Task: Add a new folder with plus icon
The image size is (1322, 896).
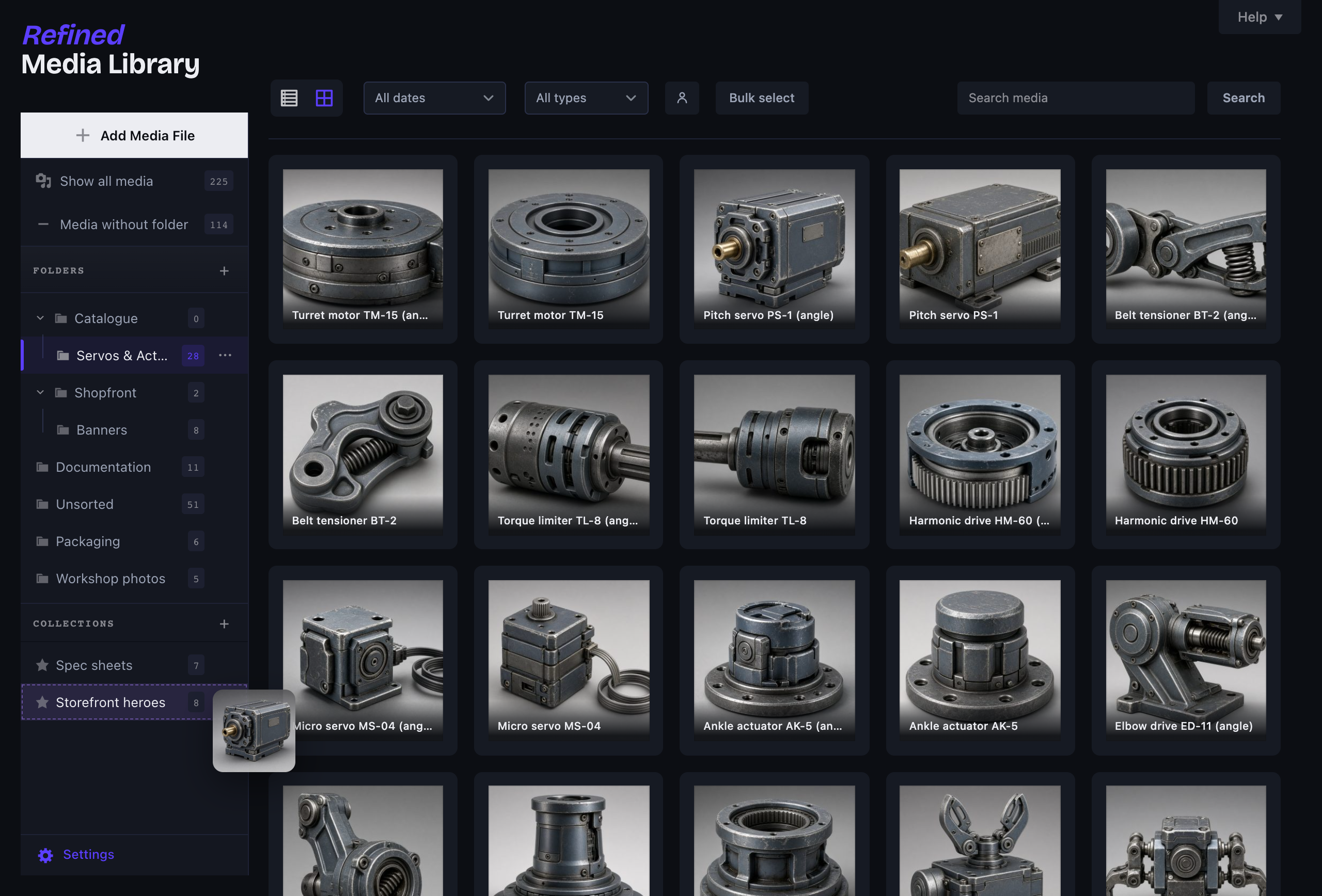Action: pos(224,270)
